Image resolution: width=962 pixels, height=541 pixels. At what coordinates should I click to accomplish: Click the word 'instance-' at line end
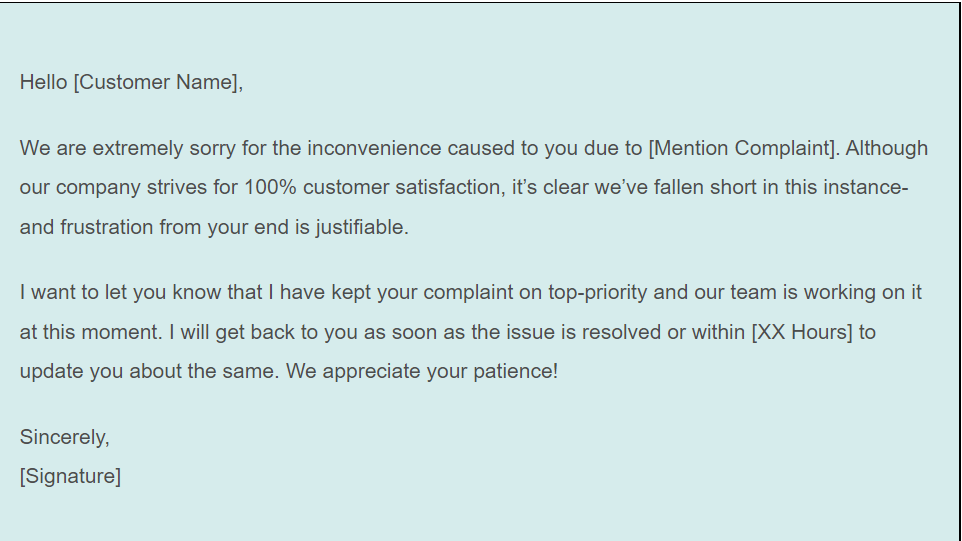[866, 187]
